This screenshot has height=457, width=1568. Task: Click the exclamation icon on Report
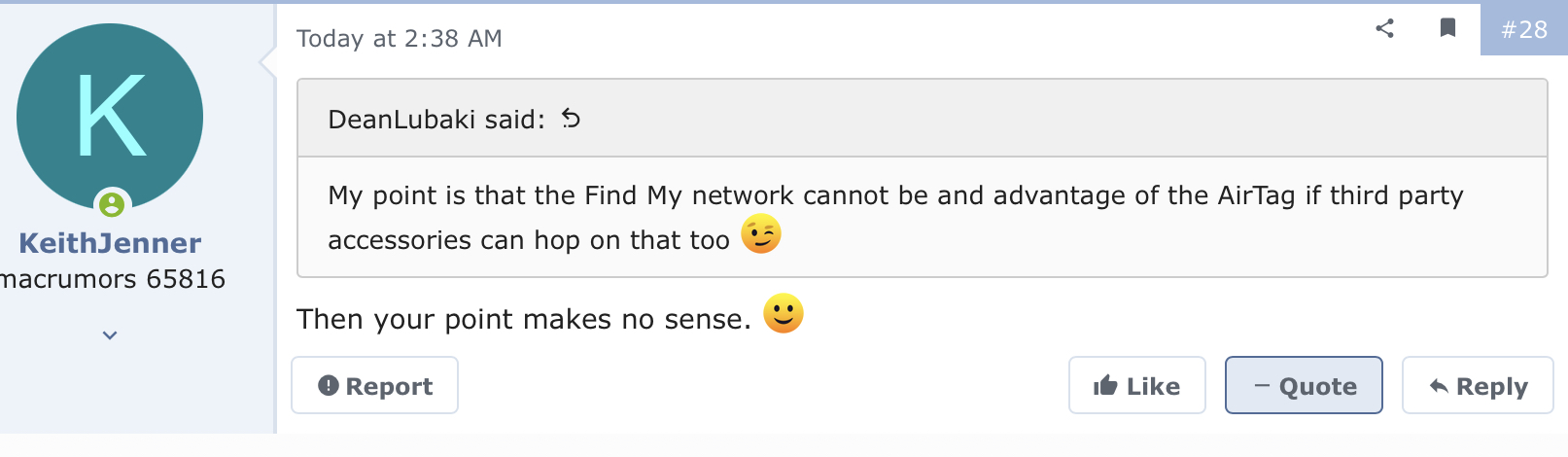[x=329, y=386]
